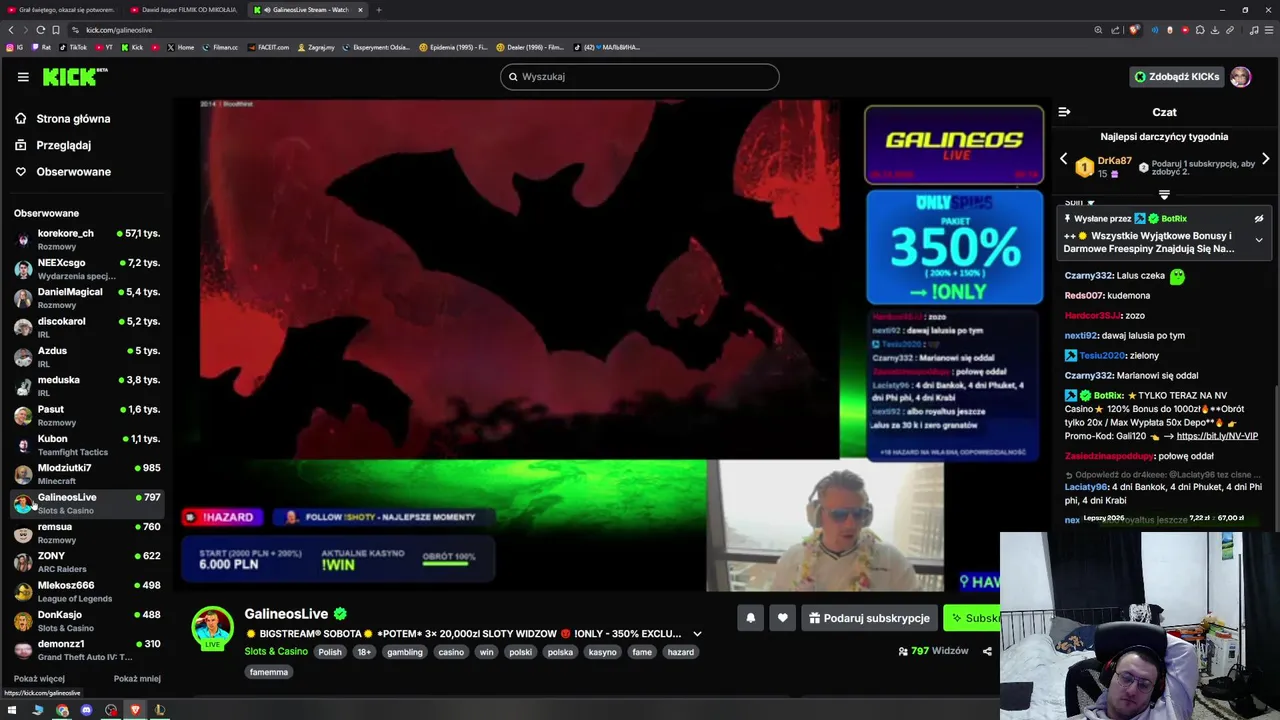Expand the gifters leaderboard down arrow
The image size is (1280, 720).
click(x=1164, y=194)
